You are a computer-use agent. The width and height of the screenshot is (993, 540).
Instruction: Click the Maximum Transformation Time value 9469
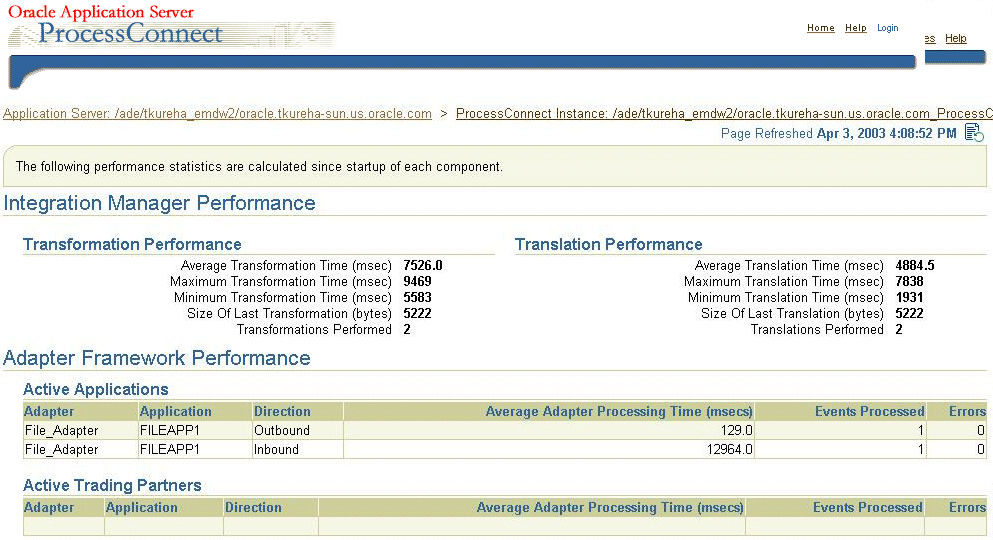tap(417, 282)
